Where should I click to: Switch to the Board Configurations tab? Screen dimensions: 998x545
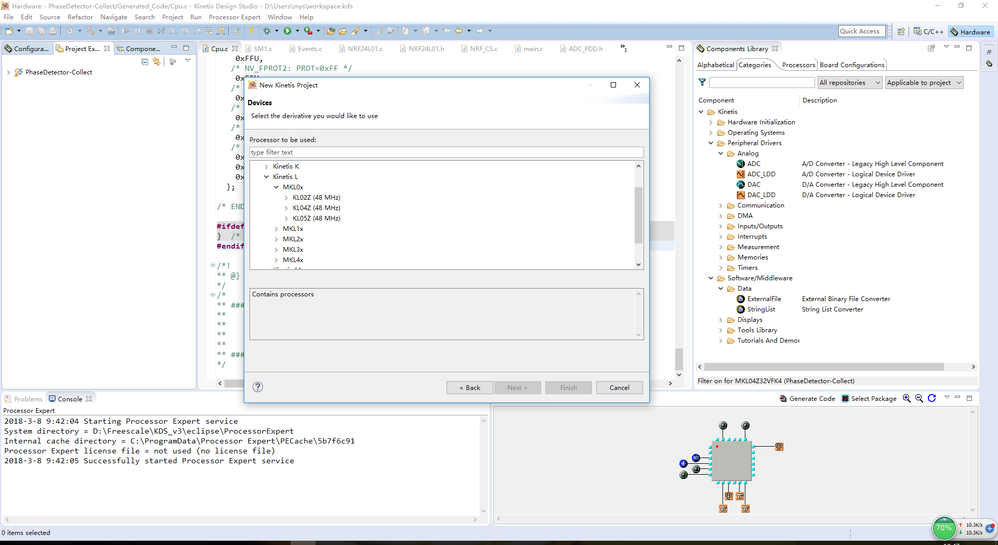pos(852,65)
